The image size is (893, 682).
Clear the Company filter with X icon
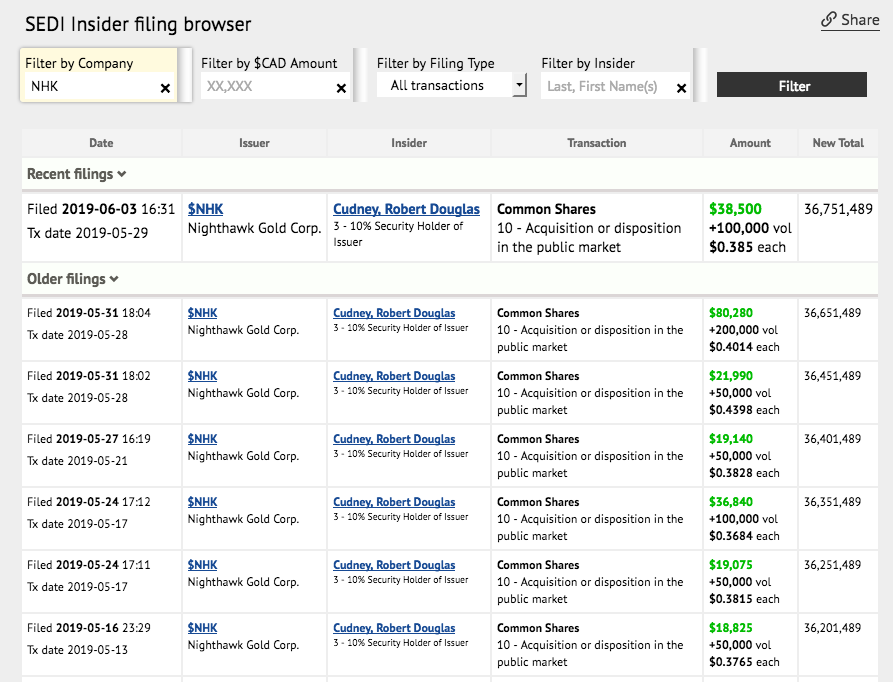click(165, 88)
